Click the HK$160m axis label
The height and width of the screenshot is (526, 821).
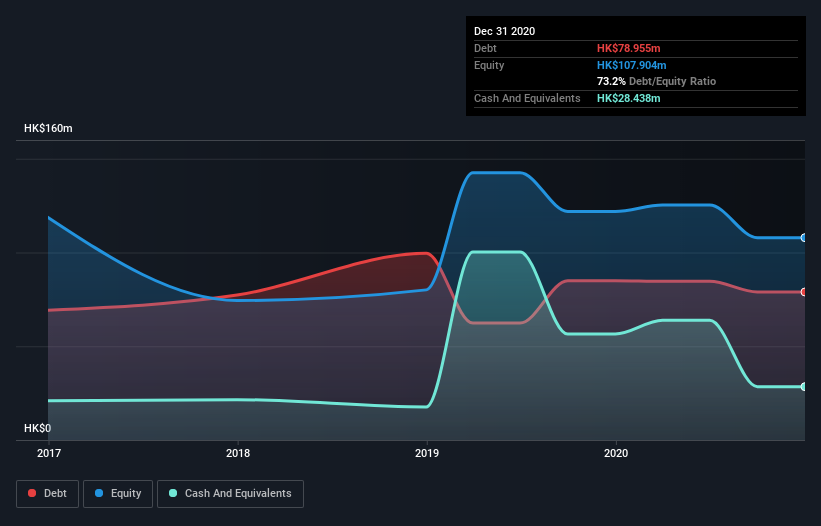point(48,128)
